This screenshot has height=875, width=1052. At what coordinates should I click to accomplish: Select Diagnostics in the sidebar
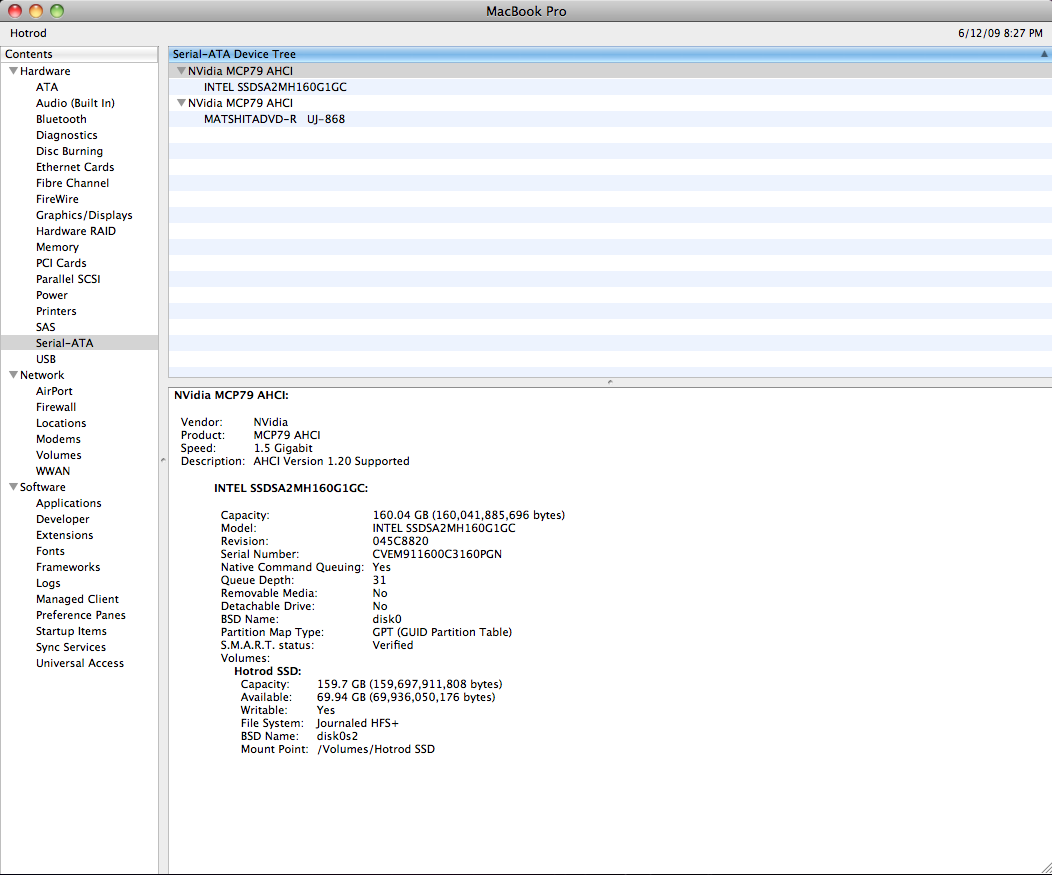pyautogui.click(x=66, y=135)
